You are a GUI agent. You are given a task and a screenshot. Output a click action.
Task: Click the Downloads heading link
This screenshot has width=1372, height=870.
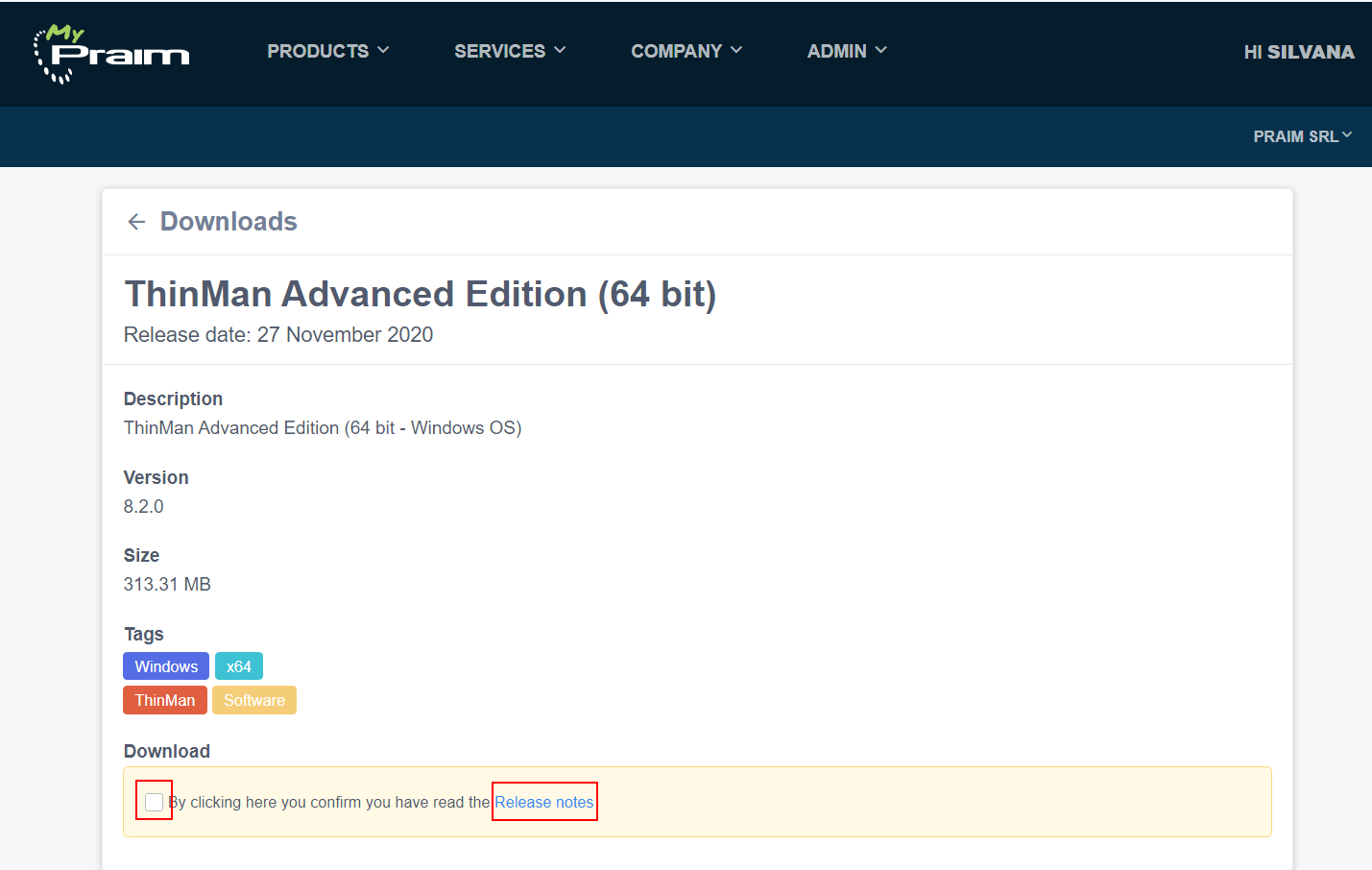pyautogui.click(x=229, y=222)
